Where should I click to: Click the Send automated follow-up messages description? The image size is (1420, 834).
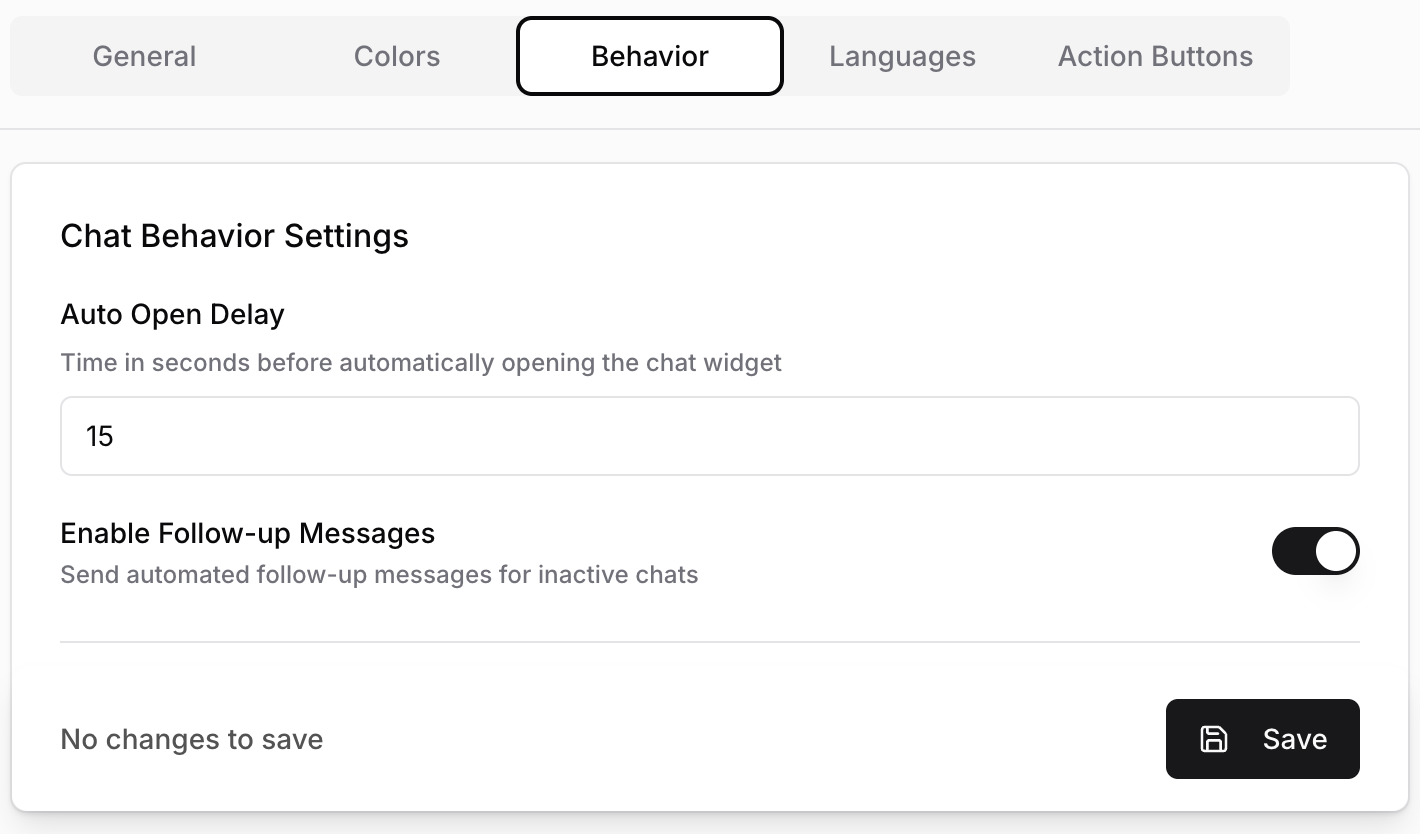click(380, 575)
